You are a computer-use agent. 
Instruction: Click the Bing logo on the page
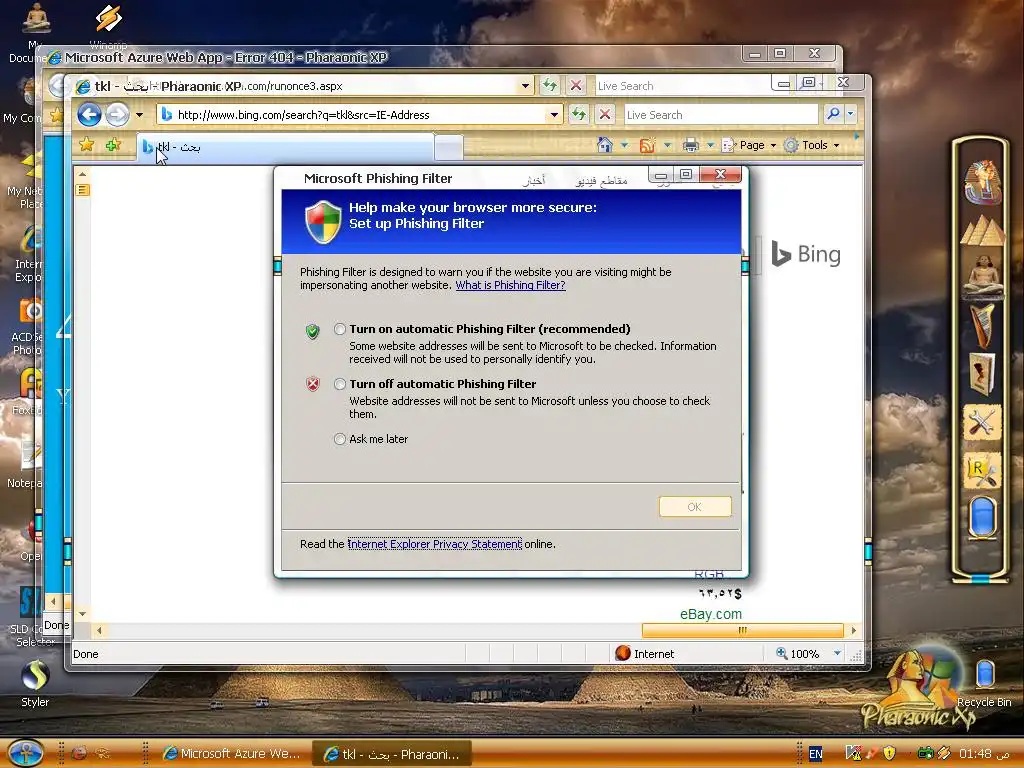pos(806,254)
